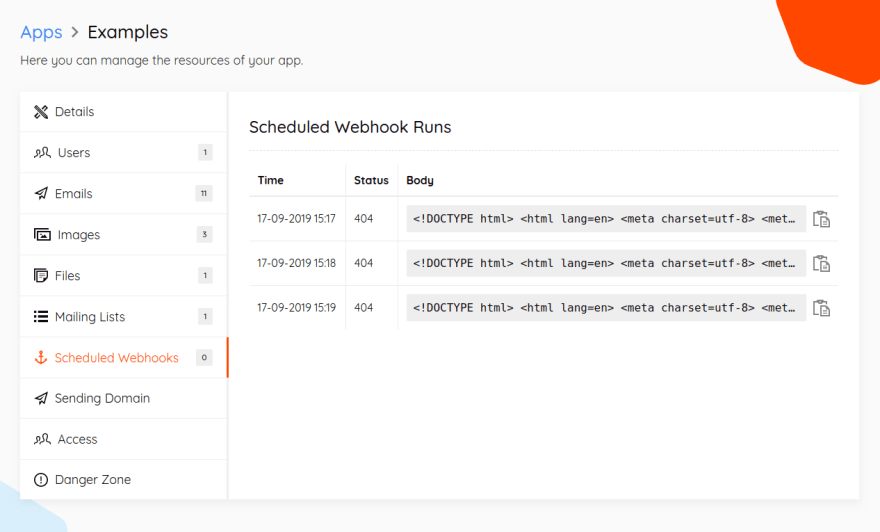Select body text of the 15:17 run
Image resolution: width=880 pixels, height=532 pixels.
(606, 219)
